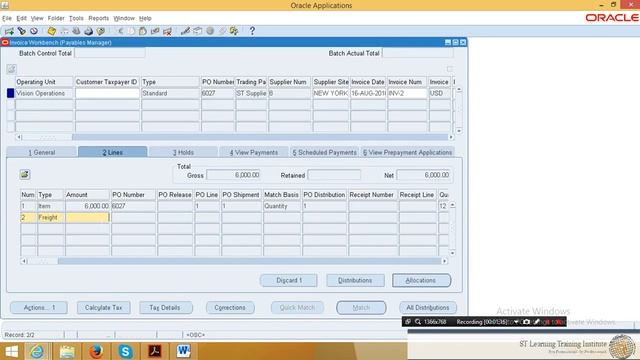Screen dimensions: 640x360
Task: Click the Cut toolbar icon
Action: pos(120,31)
